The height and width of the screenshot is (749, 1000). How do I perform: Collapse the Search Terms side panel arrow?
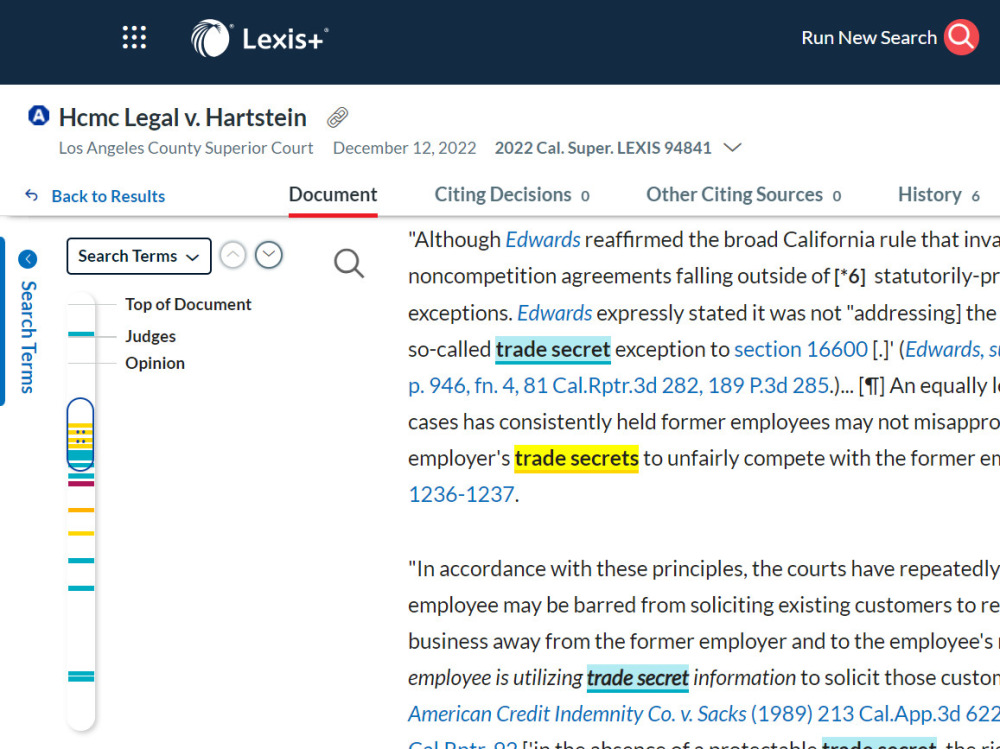pyautogui.click(x=27, y=259)
